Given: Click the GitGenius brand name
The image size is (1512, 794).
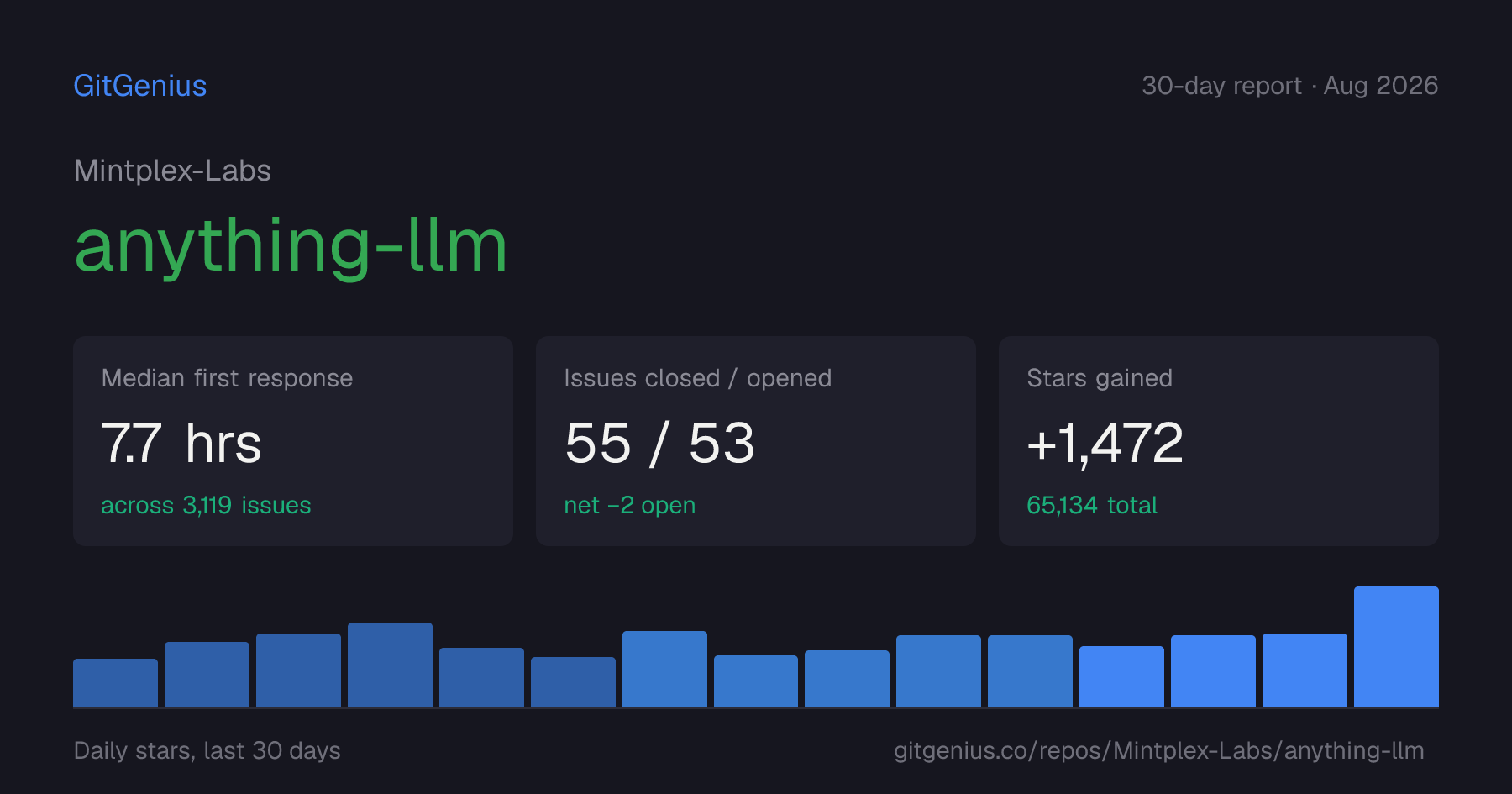Looking at the screenshot, I should (140, 86).
